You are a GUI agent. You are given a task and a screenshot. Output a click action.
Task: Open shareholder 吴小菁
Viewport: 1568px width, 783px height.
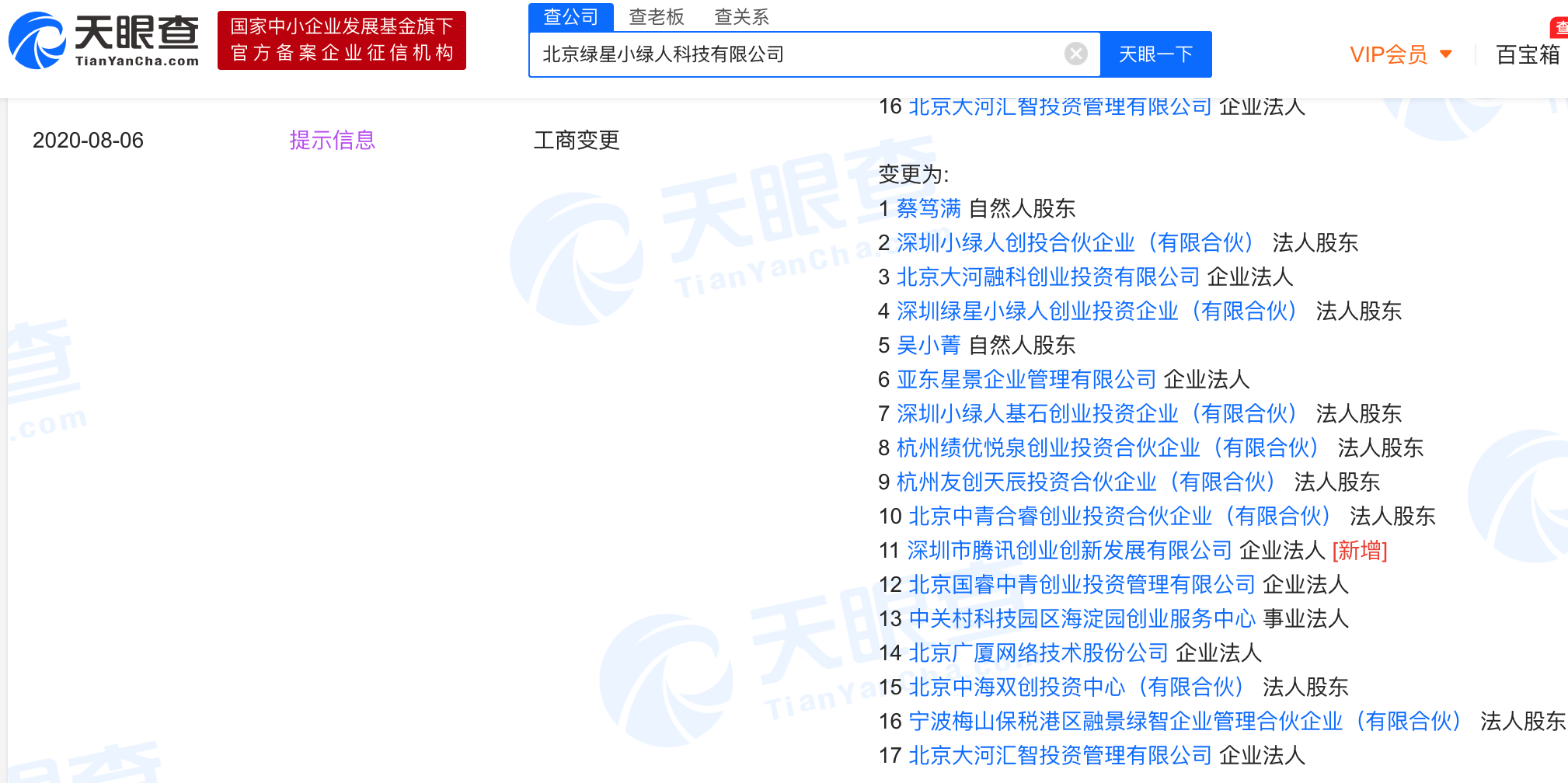pos(929,345)
